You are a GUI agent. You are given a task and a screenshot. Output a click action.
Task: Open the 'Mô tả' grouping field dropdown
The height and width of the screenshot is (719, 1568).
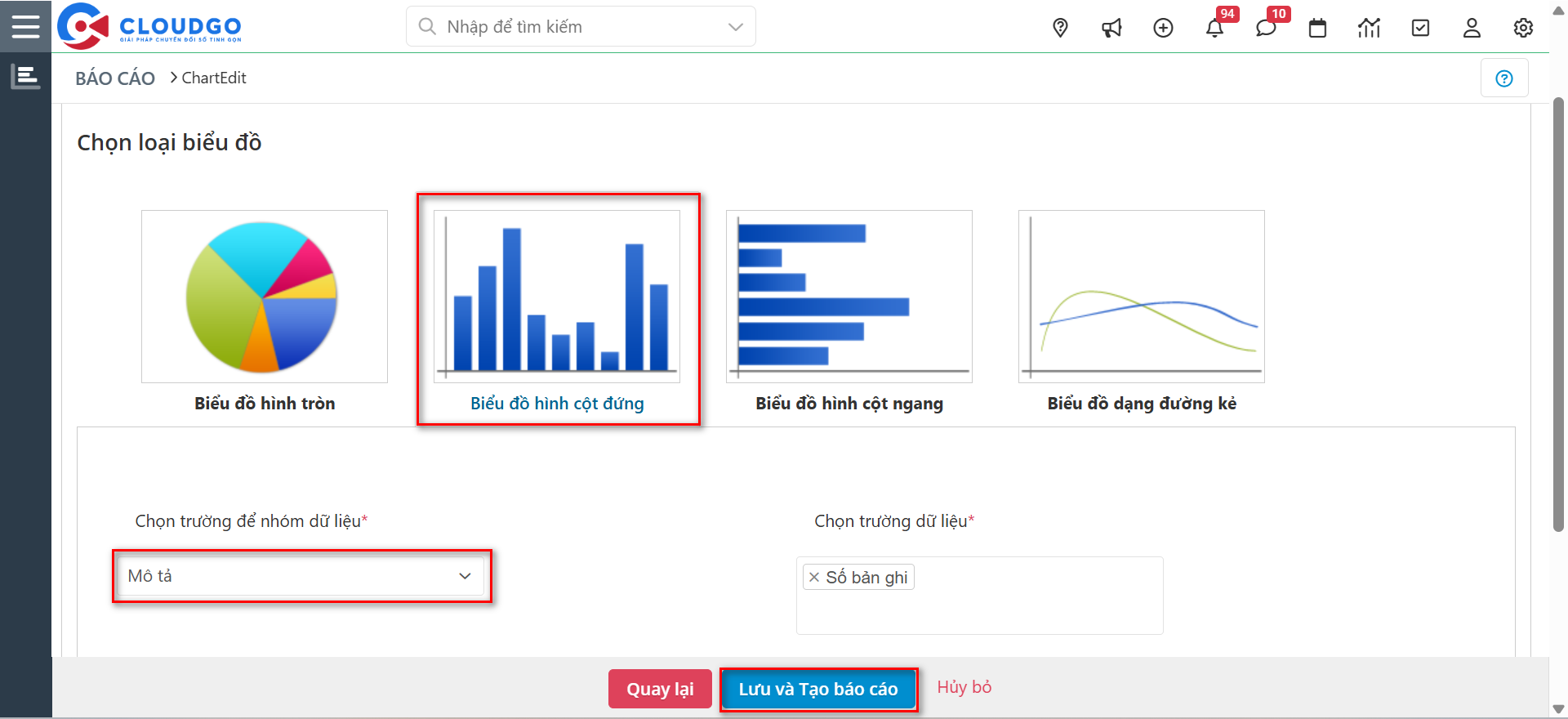click(301, 576)
